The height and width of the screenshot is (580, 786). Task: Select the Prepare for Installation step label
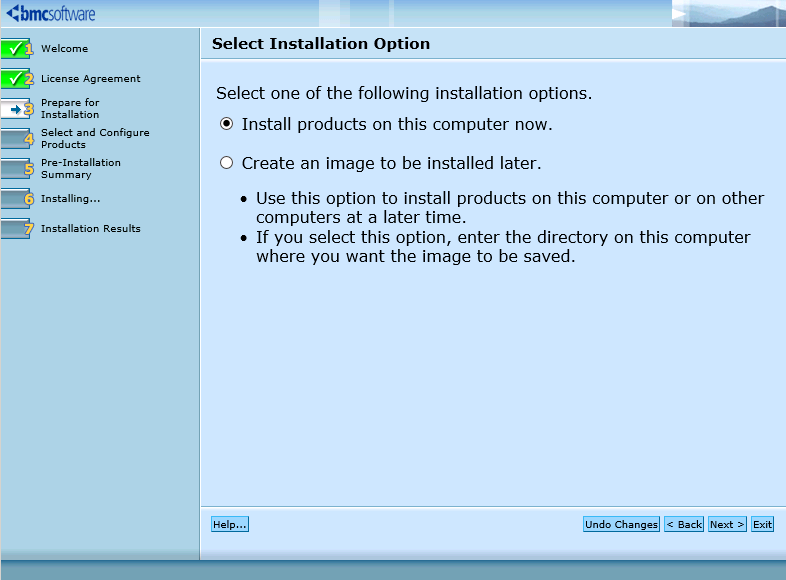pos(70,109)
